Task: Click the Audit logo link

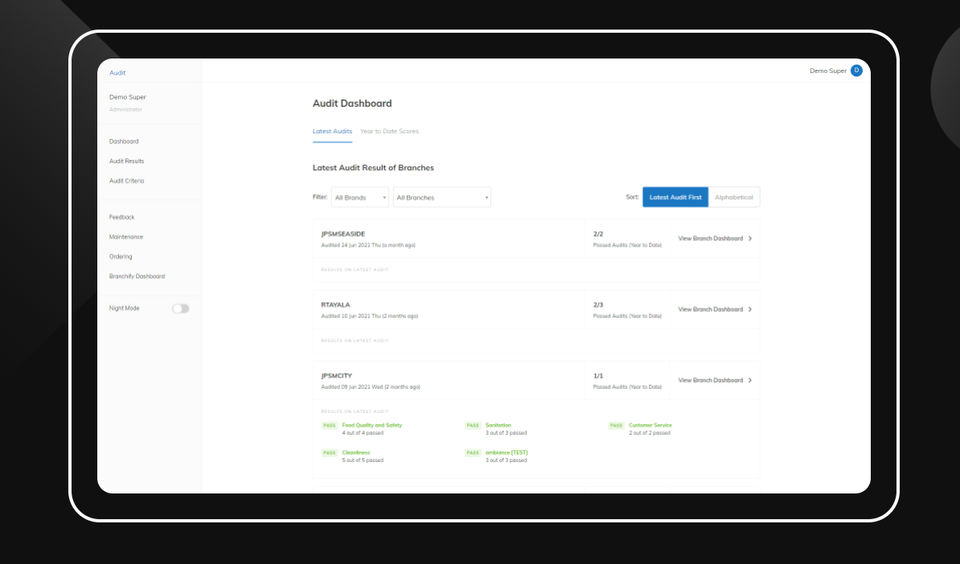Action: pyautogui.click(x=117, y=73)
